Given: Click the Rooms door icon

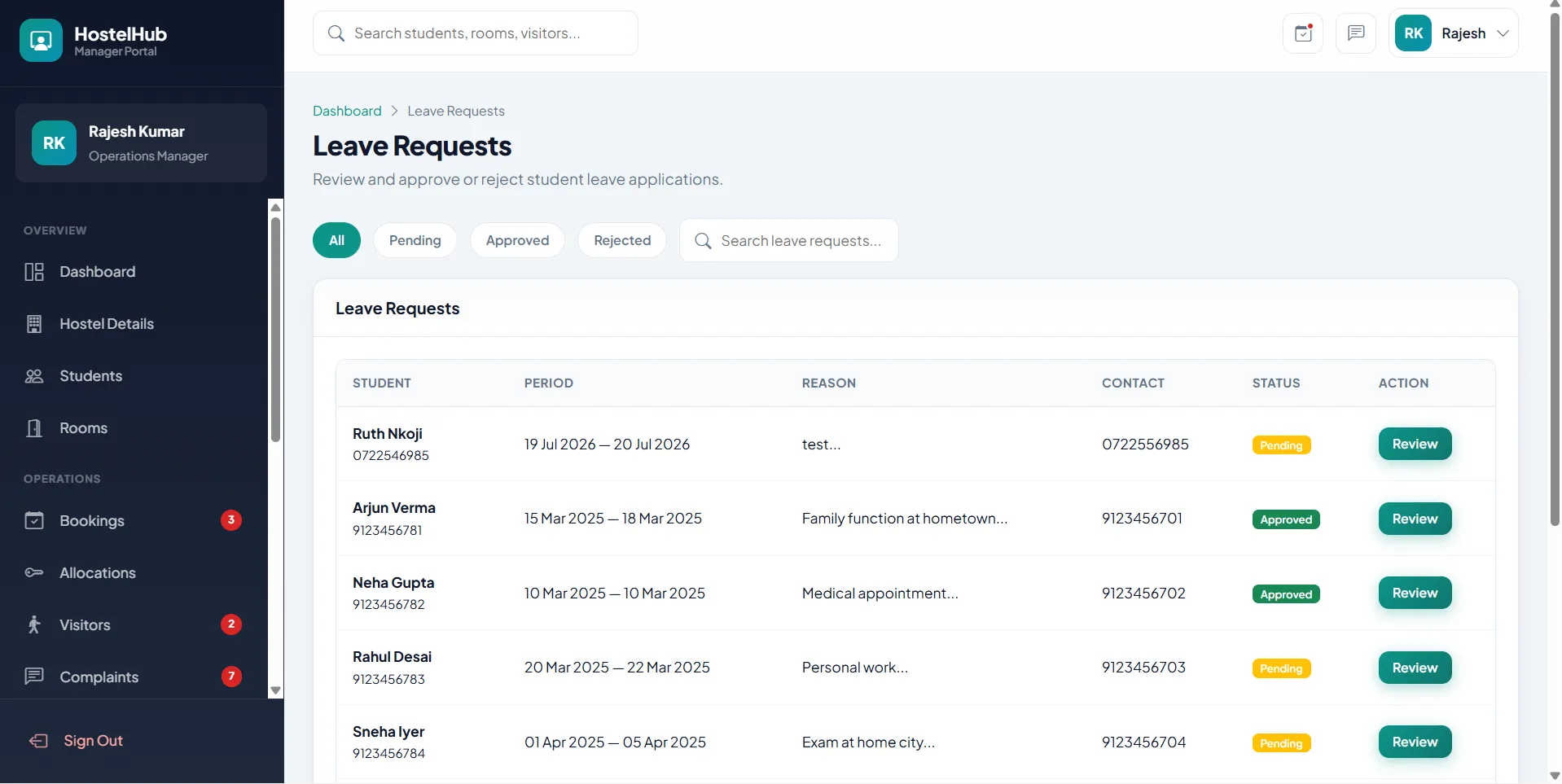Looking at the screenshot, I should click(x=34, y=428).
